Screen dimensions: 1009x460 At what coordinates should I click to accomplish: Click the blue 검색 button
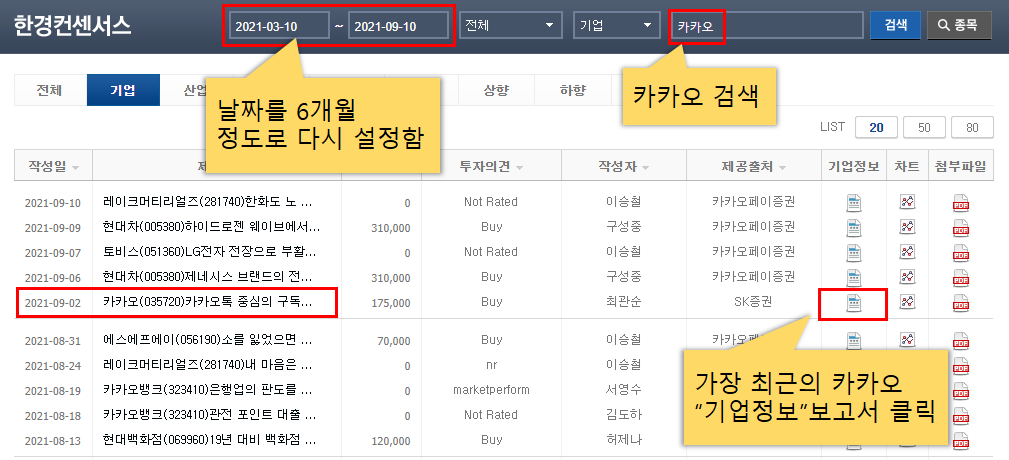point(895,25)
